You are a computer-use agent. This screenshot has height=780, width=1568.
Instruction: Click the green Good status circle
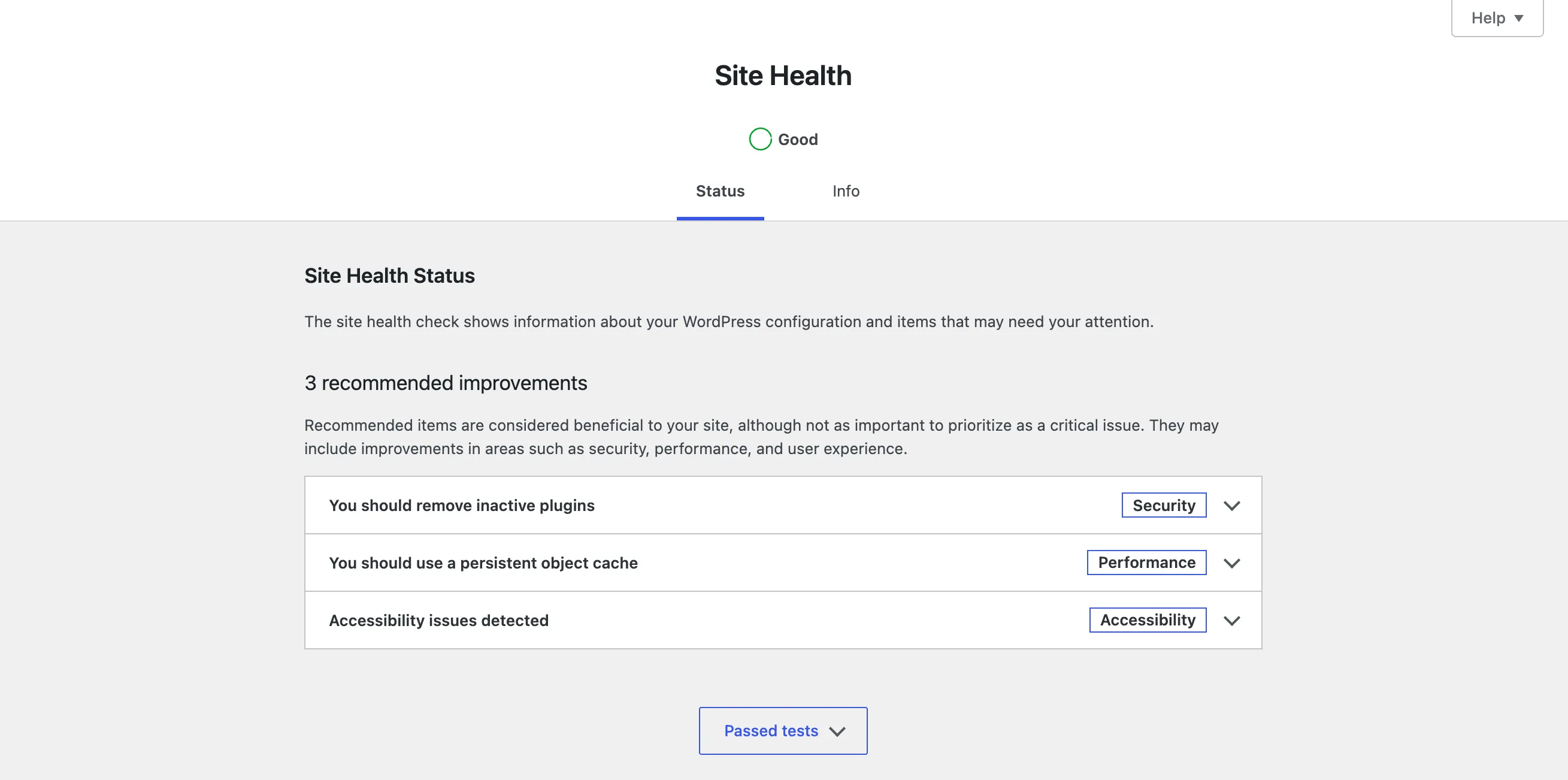[x=759, y=139]
